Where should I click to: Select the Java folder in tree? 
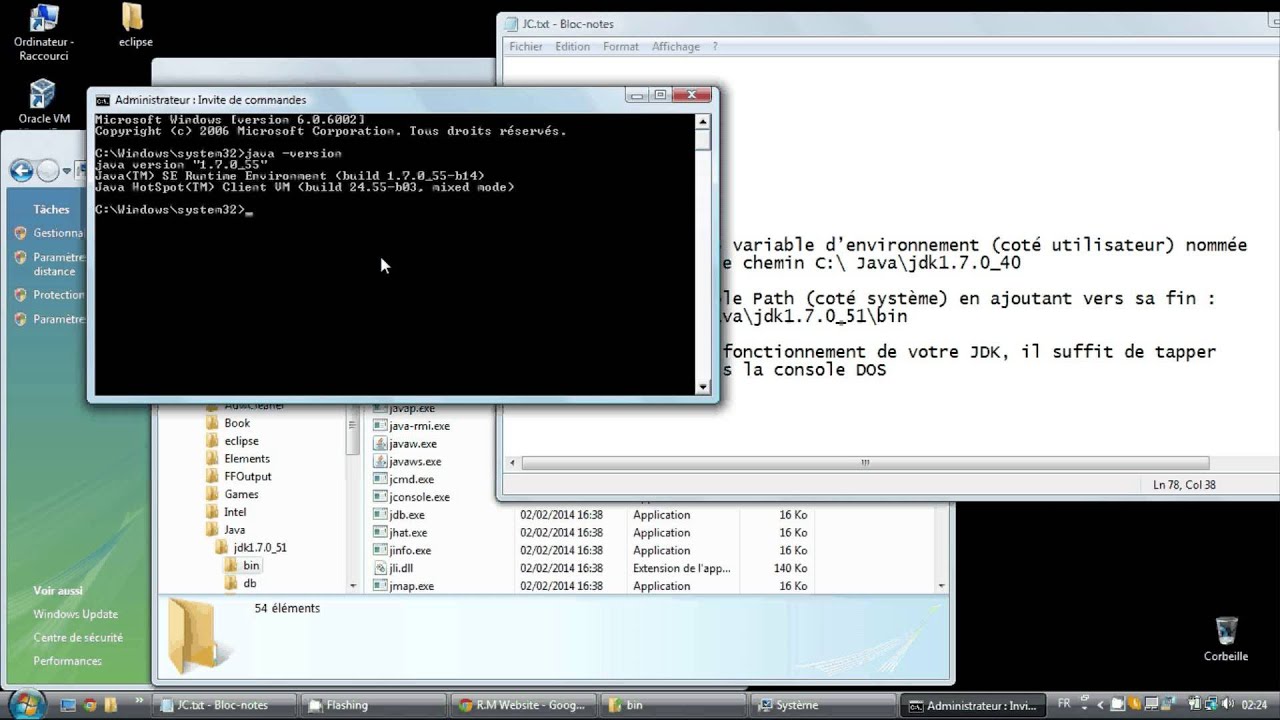[x=234, y=530]
